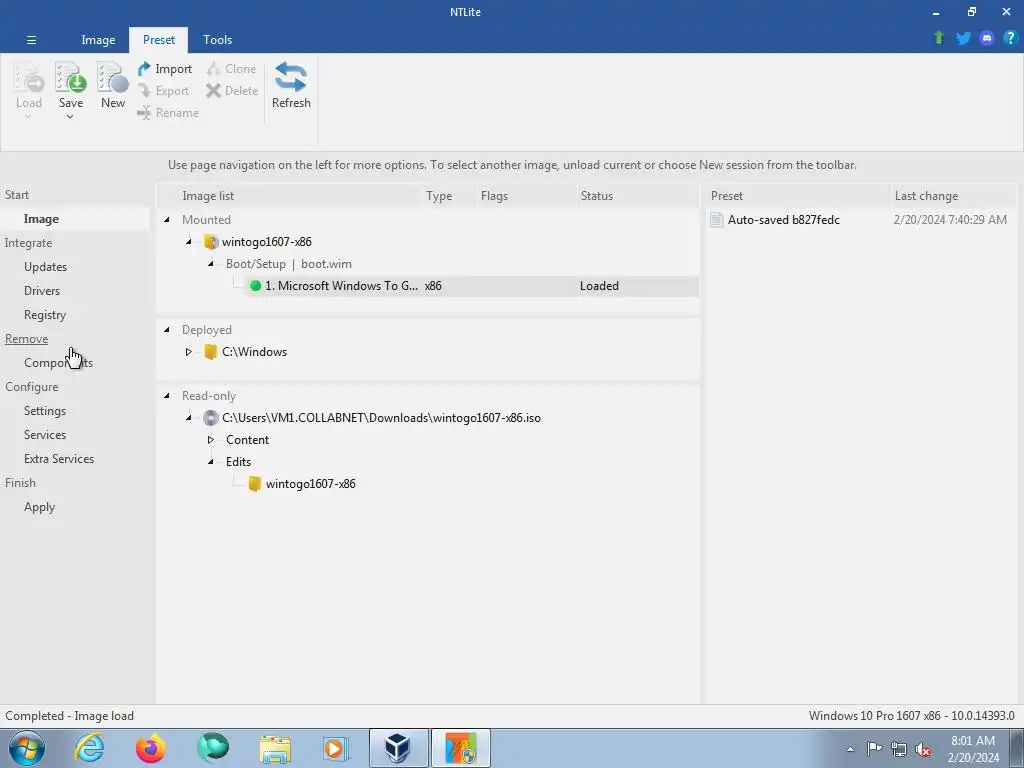Refresh the image list
Screen dimensions: 1024x768
point(291,85)
